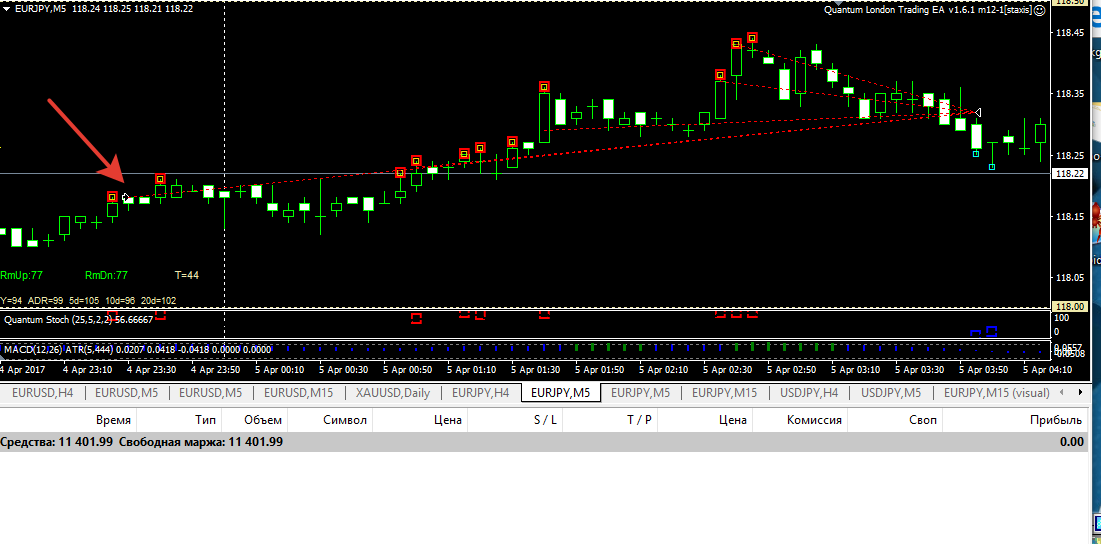Click the 0.00 profit total value
Viewport: 1101px width, 544px height.
click(x=1072, y=442)
